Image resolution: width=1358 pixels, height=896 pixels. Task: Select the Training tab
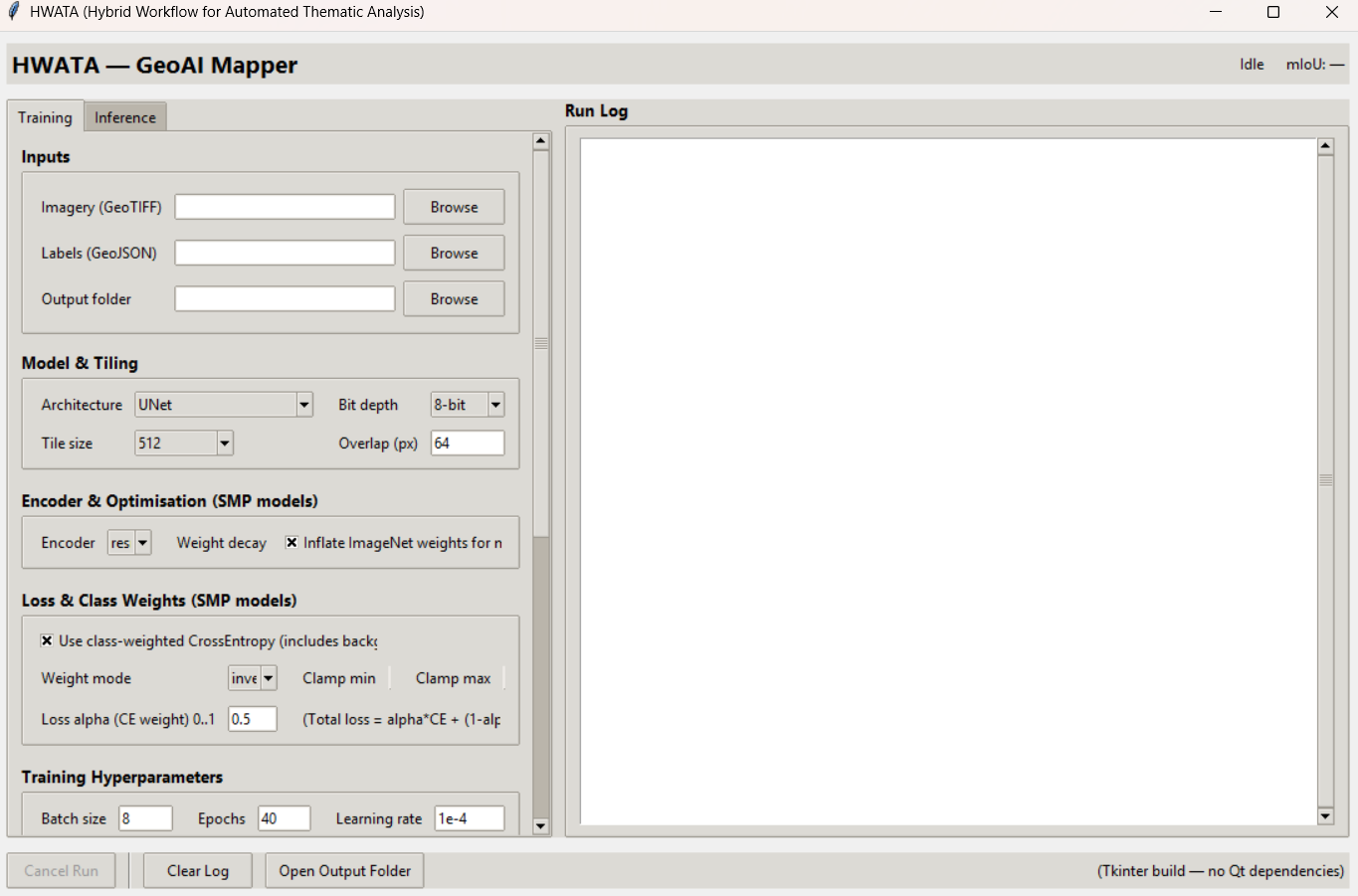[x=44, y=116]
